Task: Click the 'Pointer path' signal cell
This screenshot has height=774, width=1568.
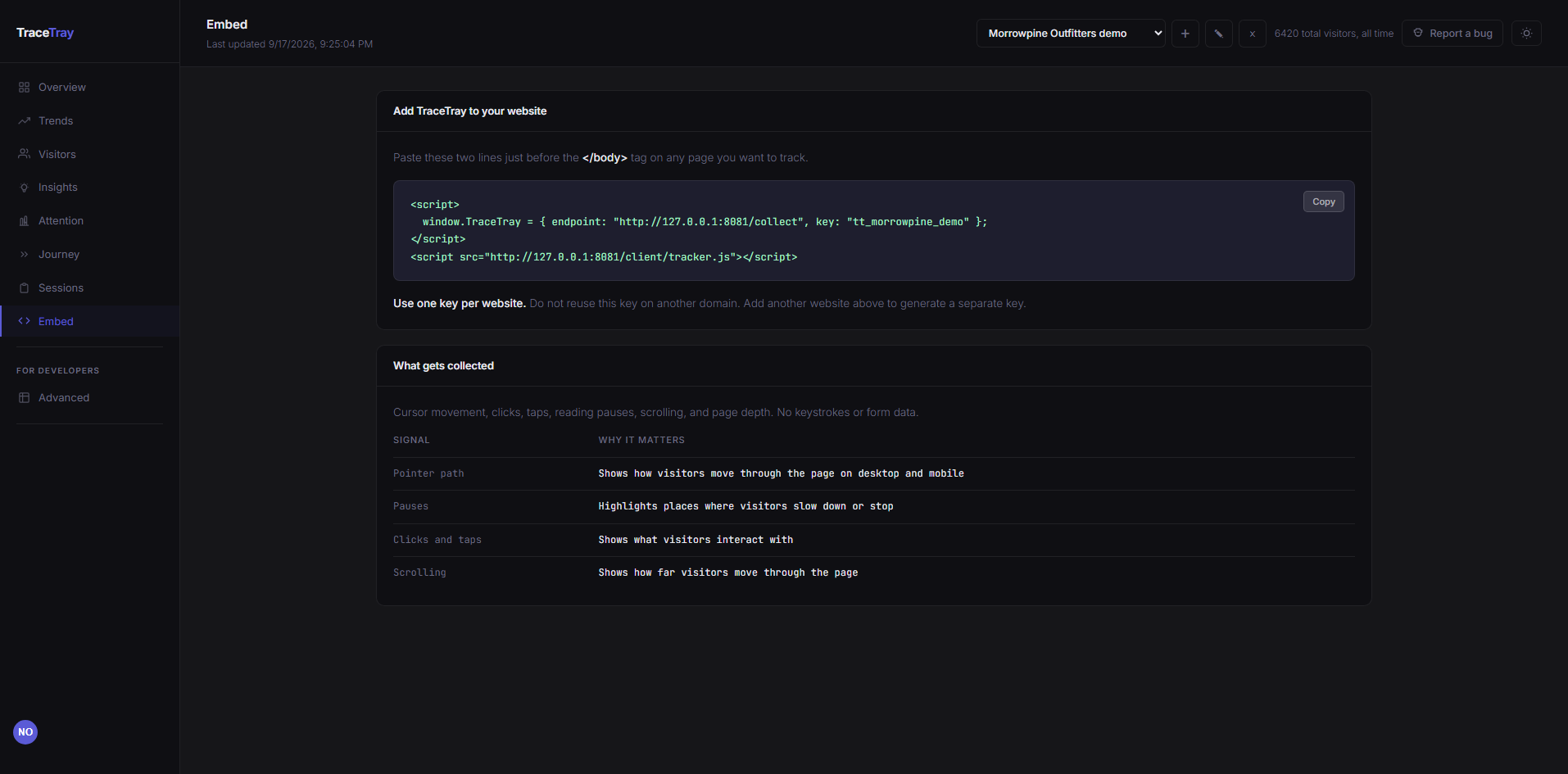Action: (428, 473)
